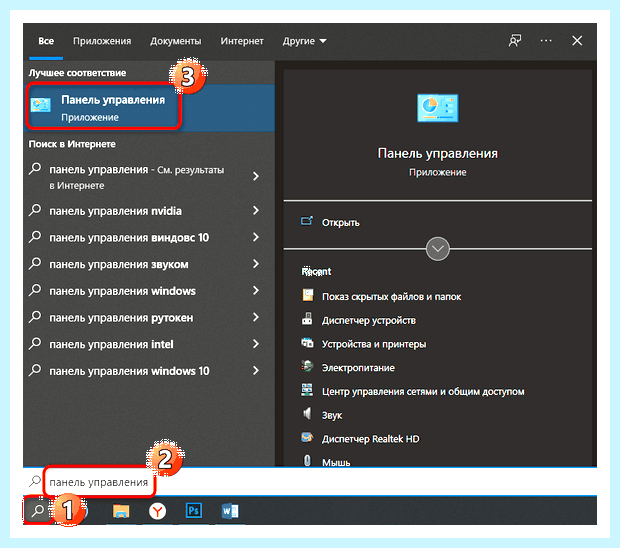This screenshot has width=620, height=548.
Task: Click search icon beside панель управления intel
Action: [x=35, y=343]
